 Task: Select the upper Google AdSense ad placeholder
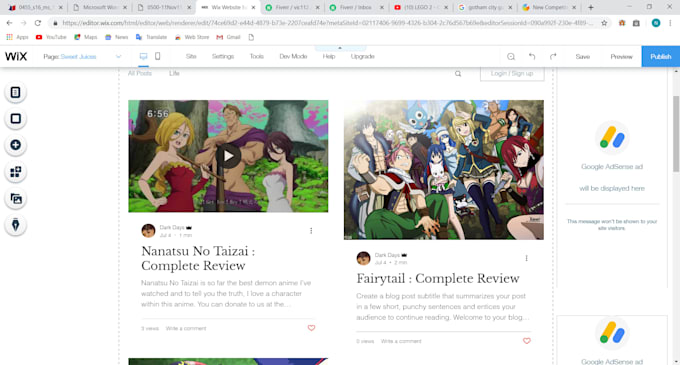tap(612, 176)
